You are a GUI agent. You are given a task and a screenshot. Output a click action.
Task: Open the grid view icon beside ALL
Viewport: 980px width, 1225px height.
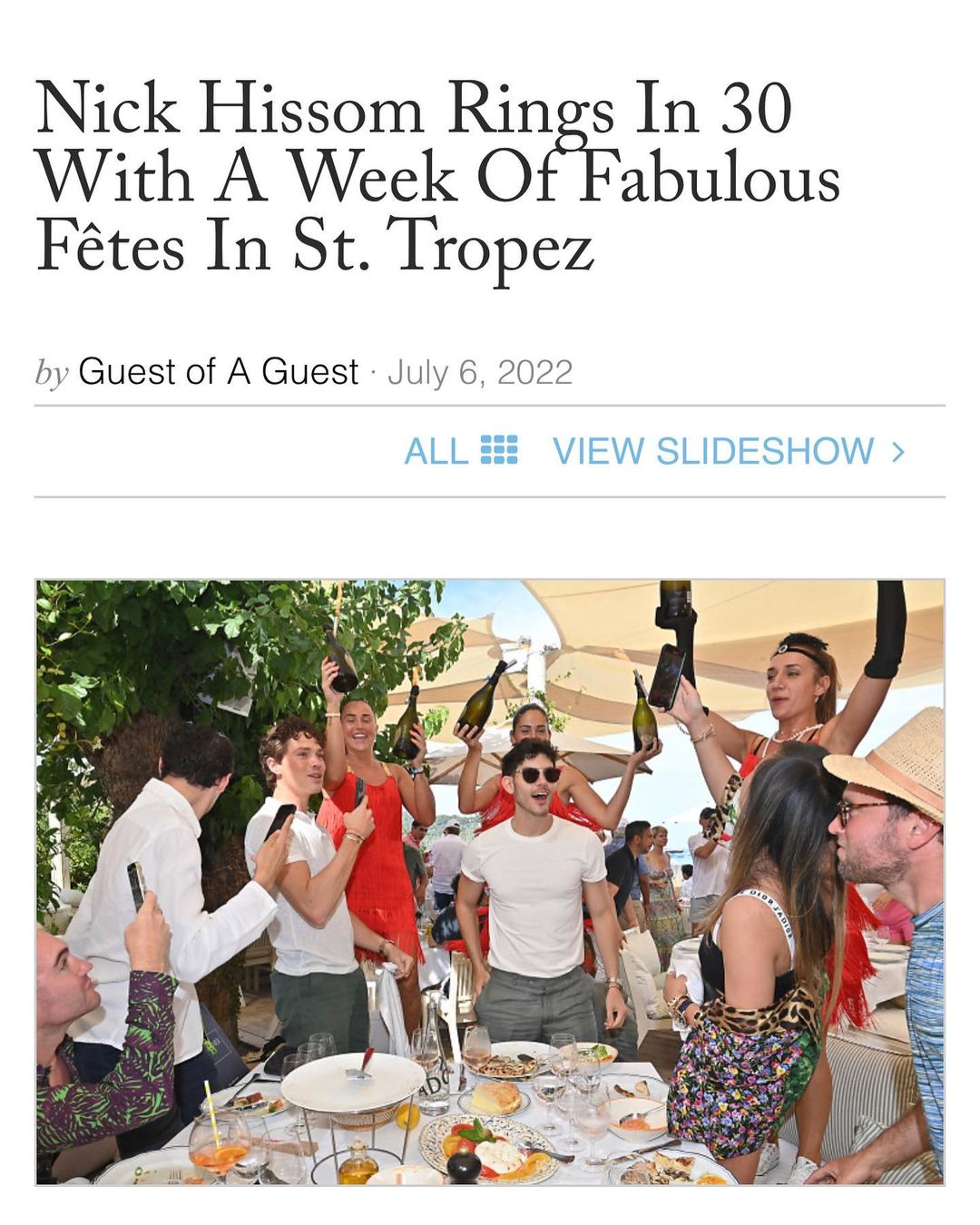pyautogui.click(x=498, y=450)
